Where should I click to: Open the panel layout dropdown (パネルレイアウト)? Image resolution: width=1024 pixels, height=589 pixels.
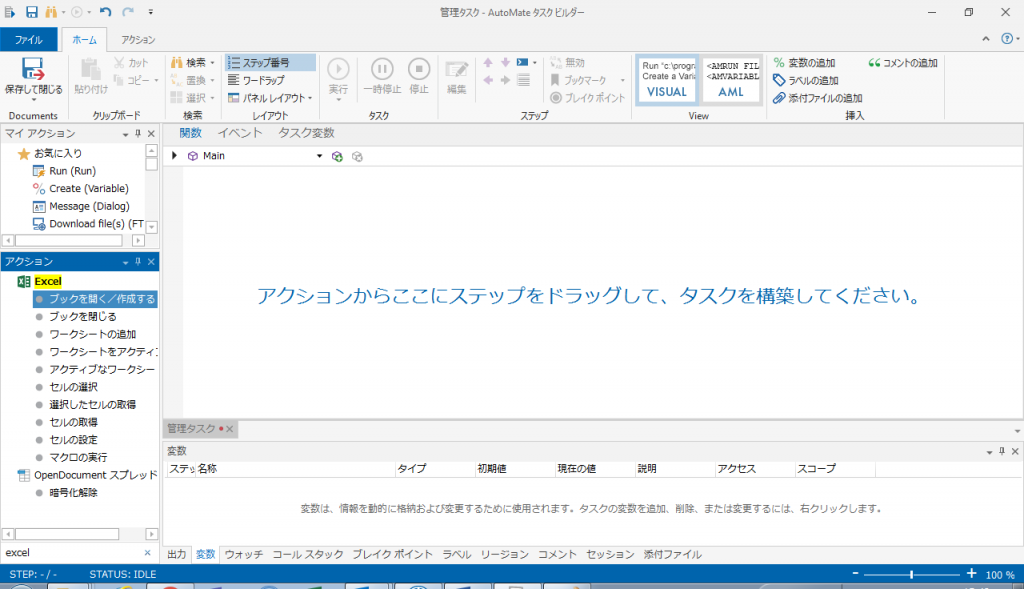310,99
